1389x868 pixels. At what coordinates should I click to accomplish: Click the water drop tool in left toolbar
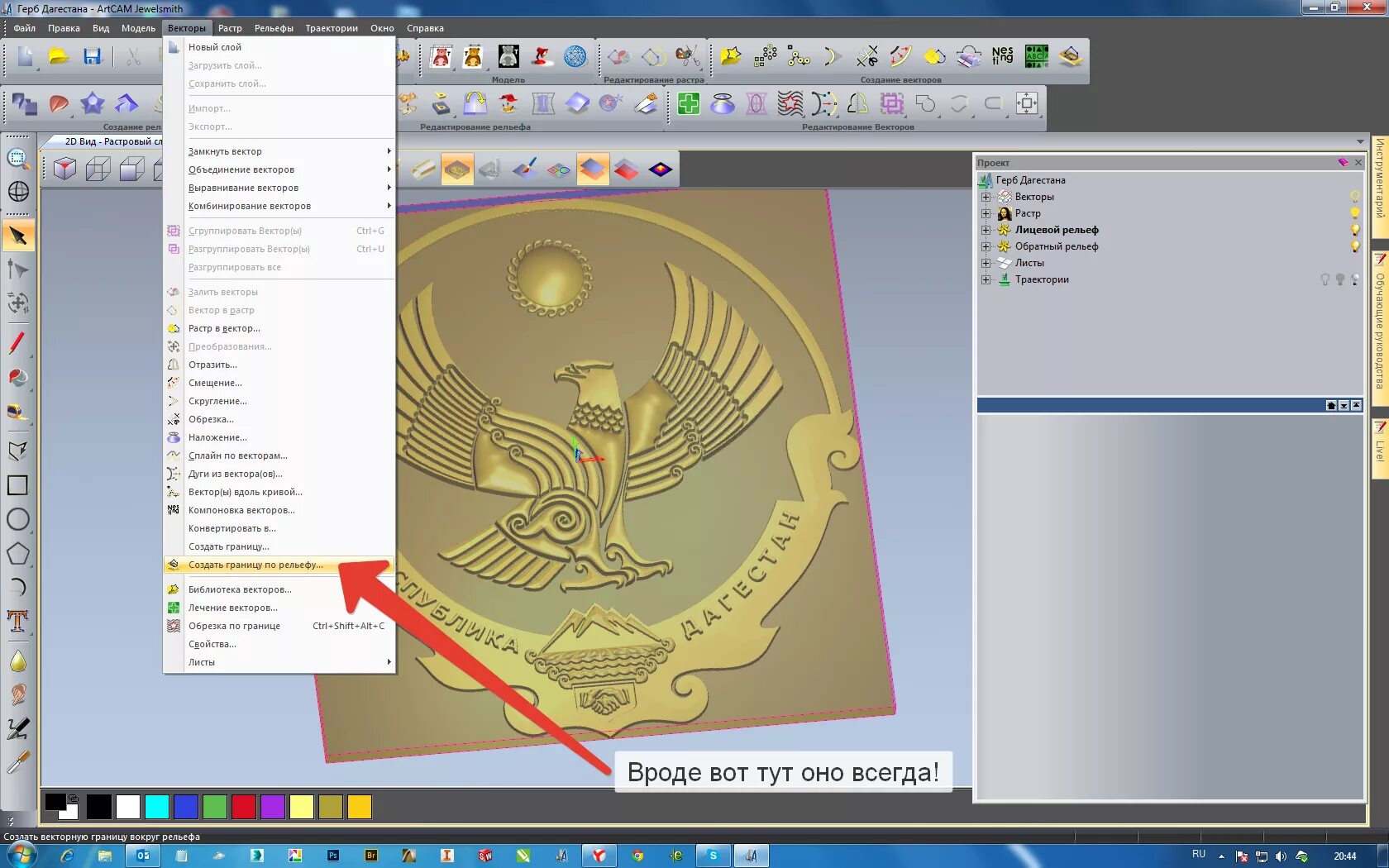click(x=17, y=661)
